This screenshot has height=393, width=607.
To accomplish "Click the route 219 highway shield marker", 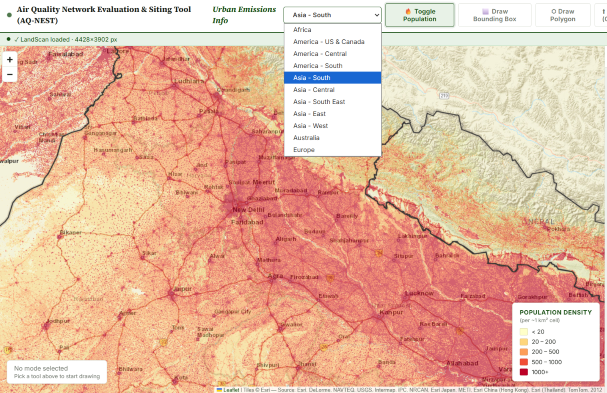I will point(444,95).
